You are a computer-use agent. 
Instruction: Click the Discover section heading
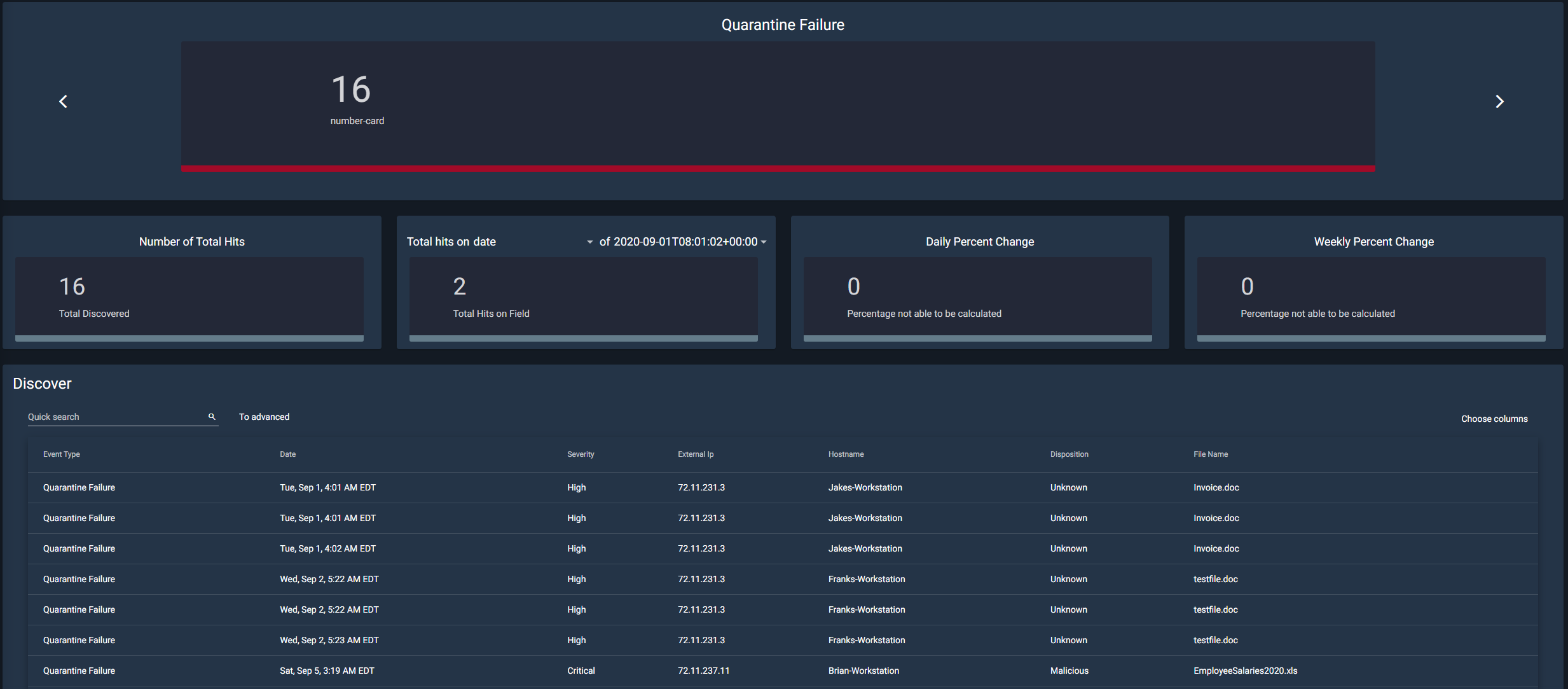pyautogui.click(x=42, y=384)
